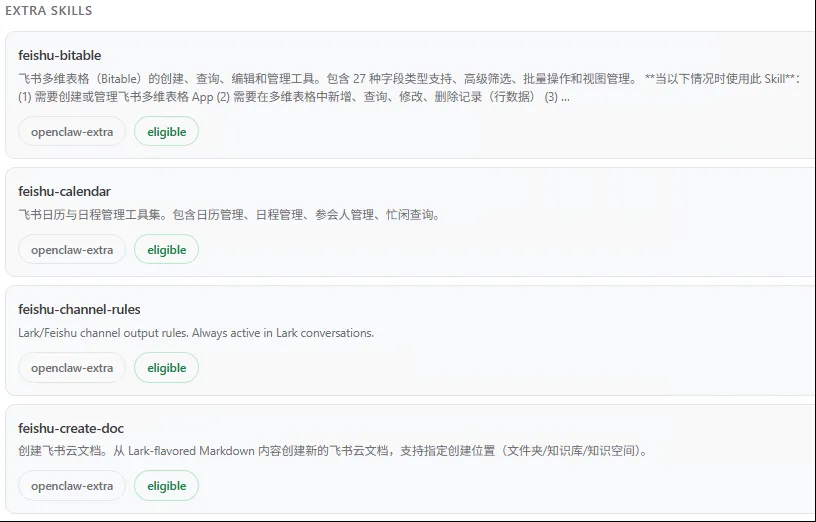
Task: Click eligible badge in feishu-create-doc card
Action: [x=167, y=486]
